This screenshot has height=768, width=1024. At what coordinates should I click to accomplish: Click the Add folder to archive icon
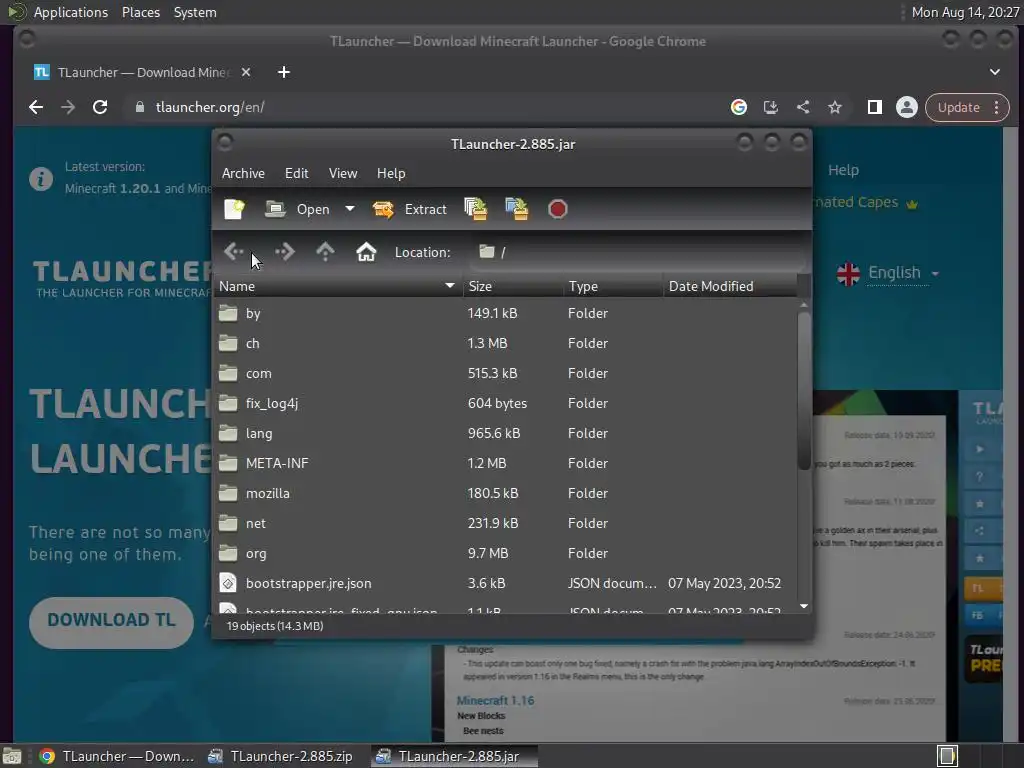pyautogui.click(x=517, y=209)
